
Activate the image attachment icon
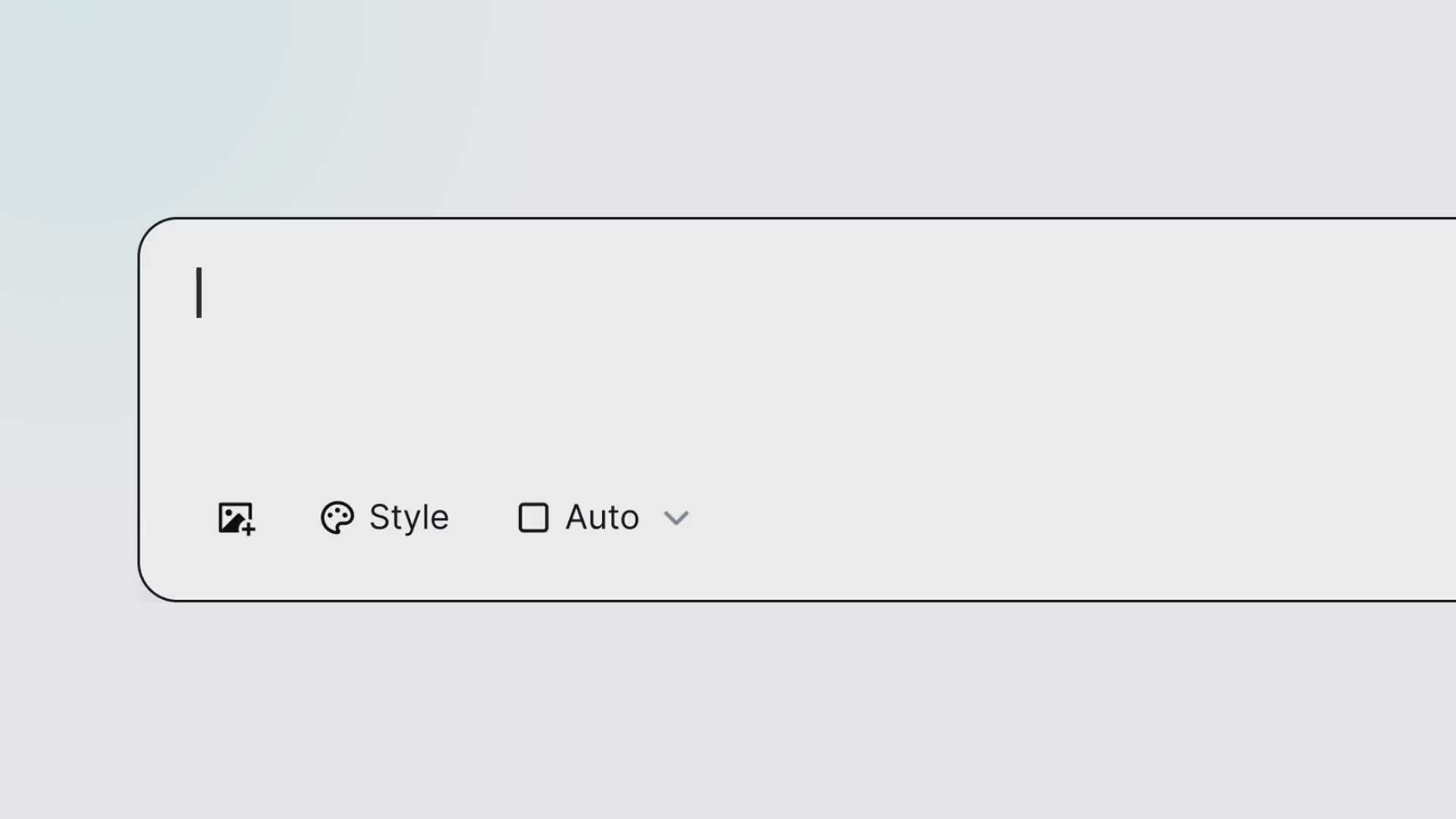[236, 518]
